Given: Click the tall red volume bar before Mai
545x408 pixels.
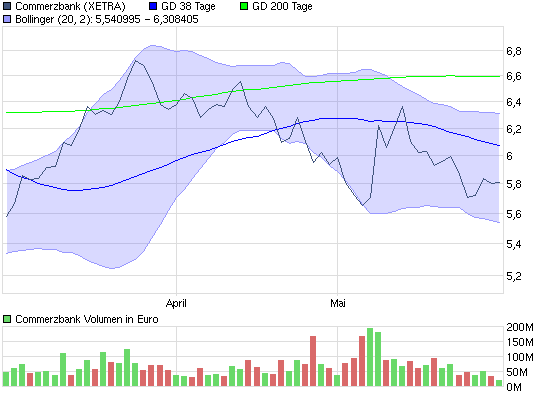Looking at the screenshot, I should [x=313, y=361].
